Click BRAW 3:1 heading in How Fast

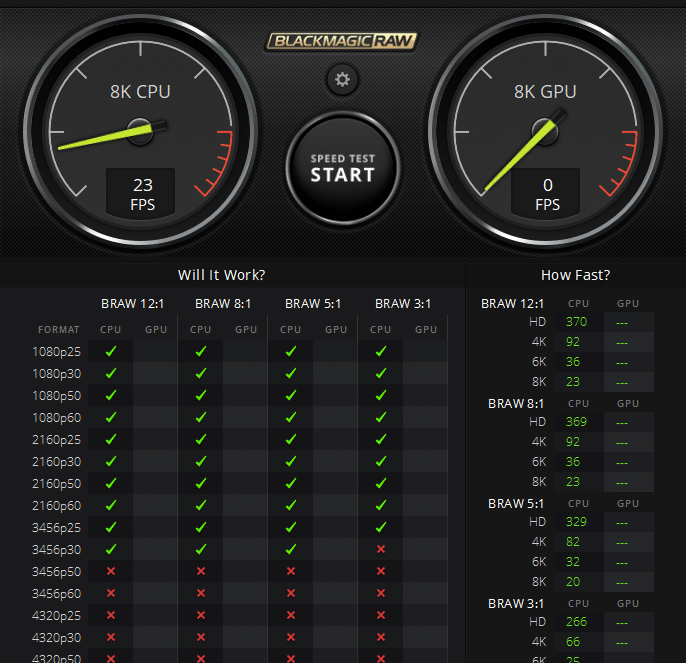coord(516,603)
